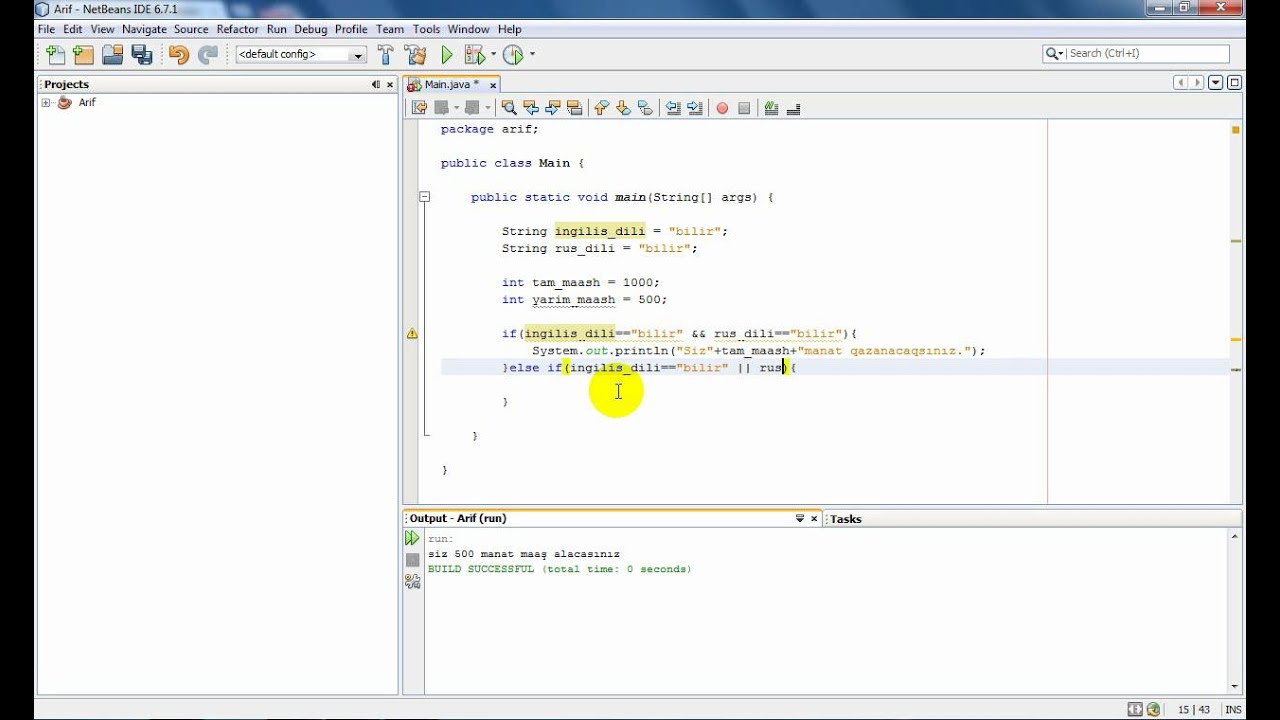Re-run the program from Output panel
The image size is (1280, 720).
[412, 538]
